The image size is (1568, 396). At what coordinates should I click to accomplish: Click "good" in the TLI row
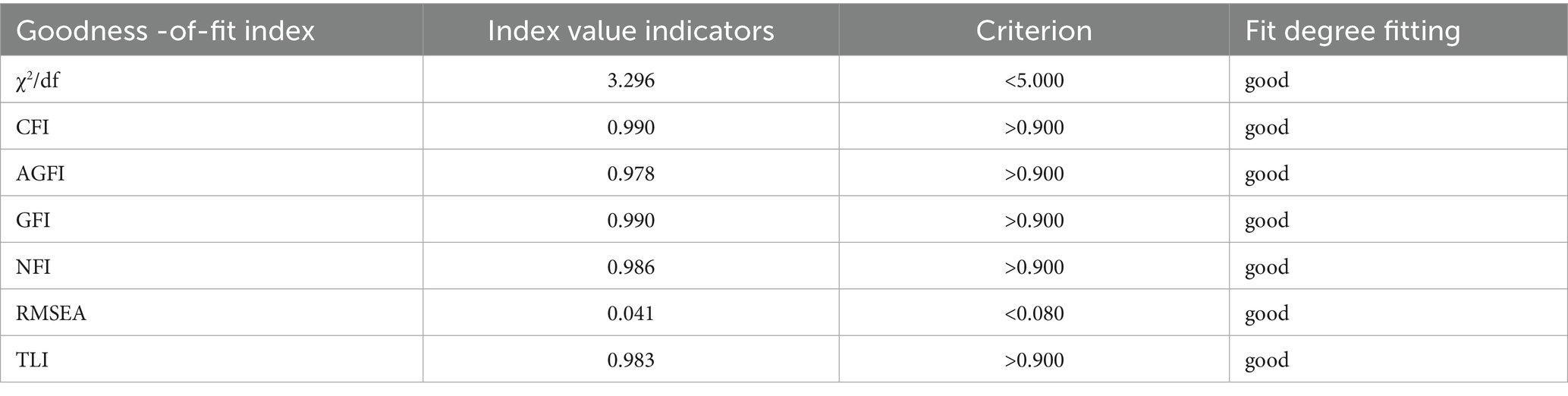[1266, 360]
